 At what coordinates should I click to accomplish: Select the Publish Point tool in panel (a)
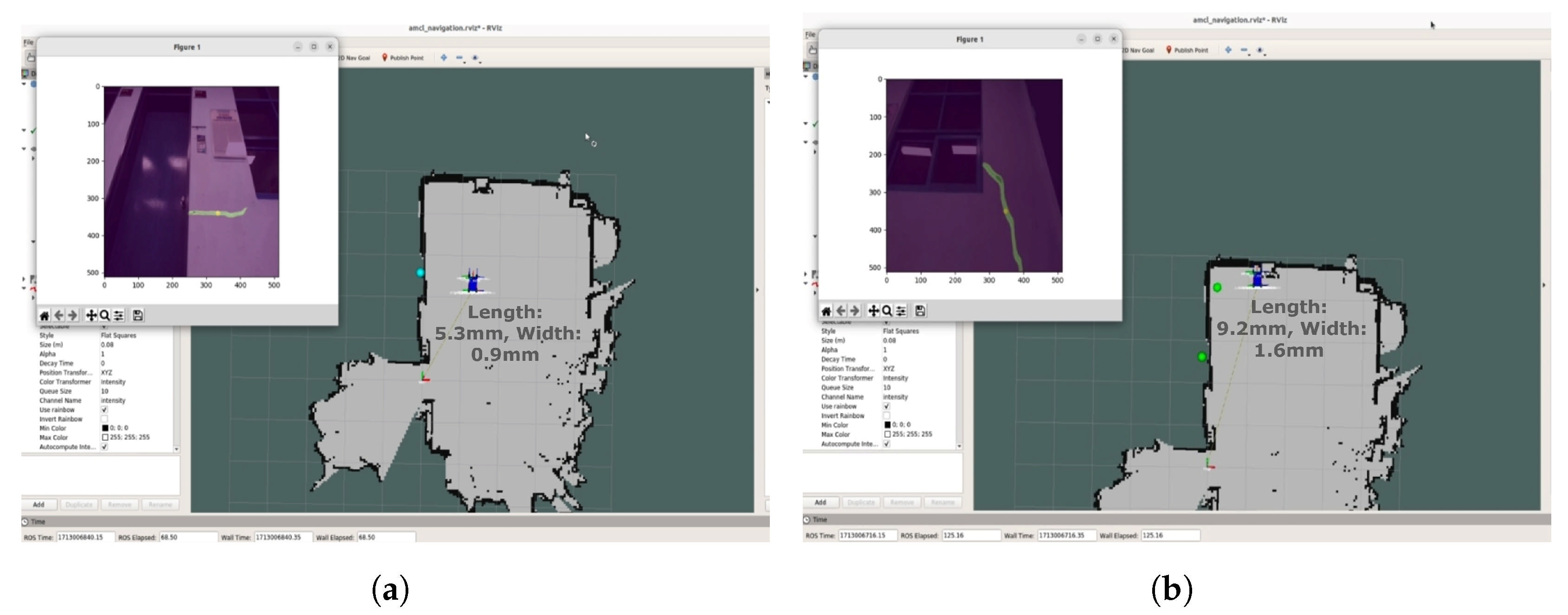[402, 58]
